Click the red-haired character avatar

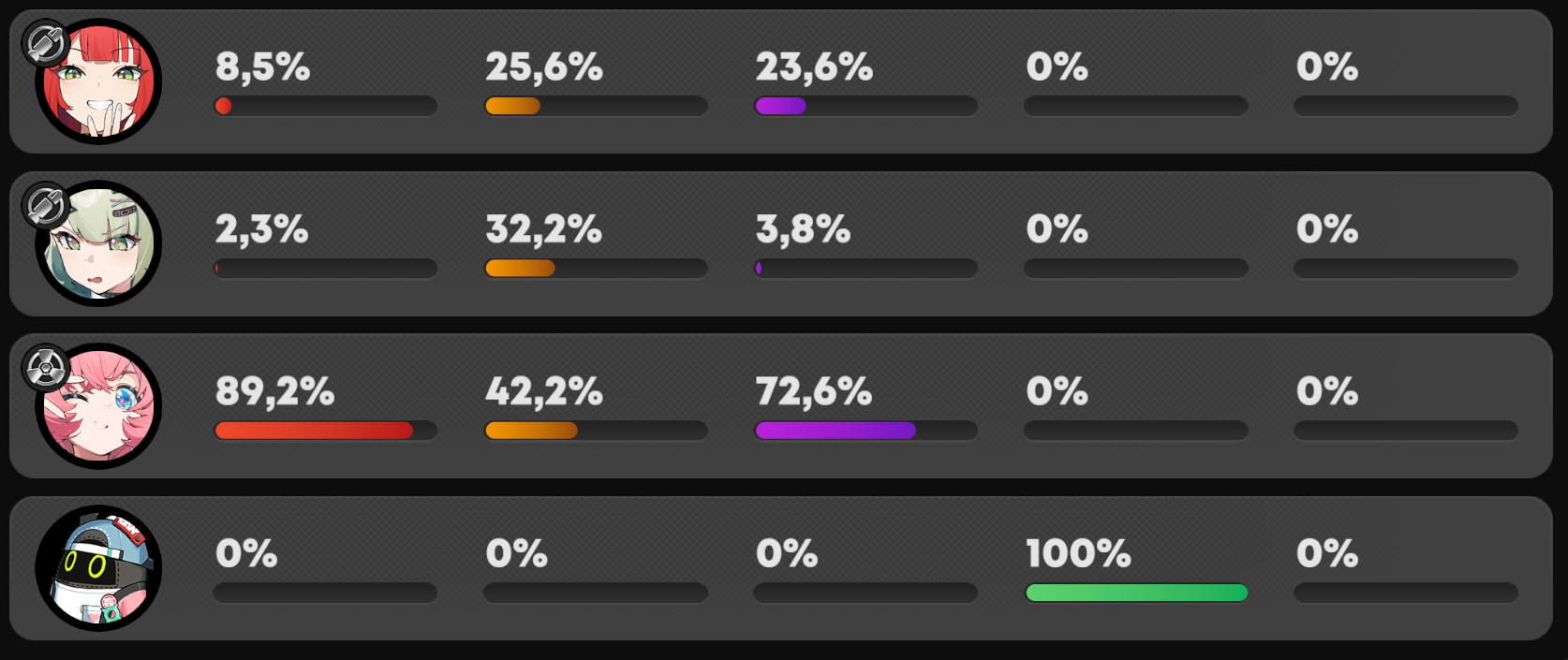pyautogui.click(x=98, y=81)
